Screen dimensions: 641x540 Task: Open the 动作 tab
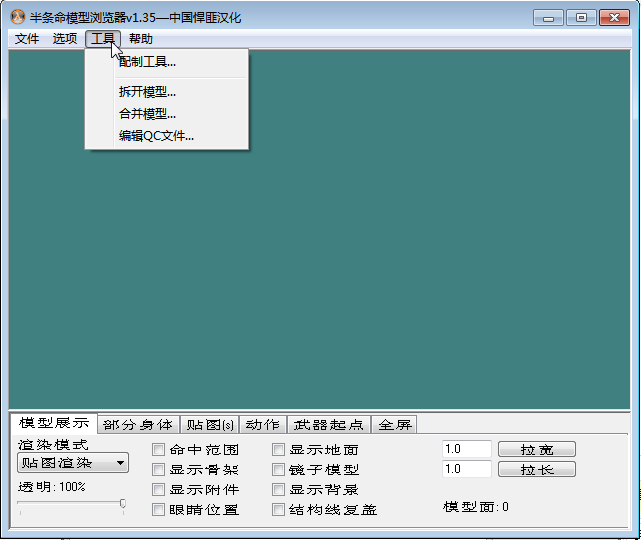263,425
